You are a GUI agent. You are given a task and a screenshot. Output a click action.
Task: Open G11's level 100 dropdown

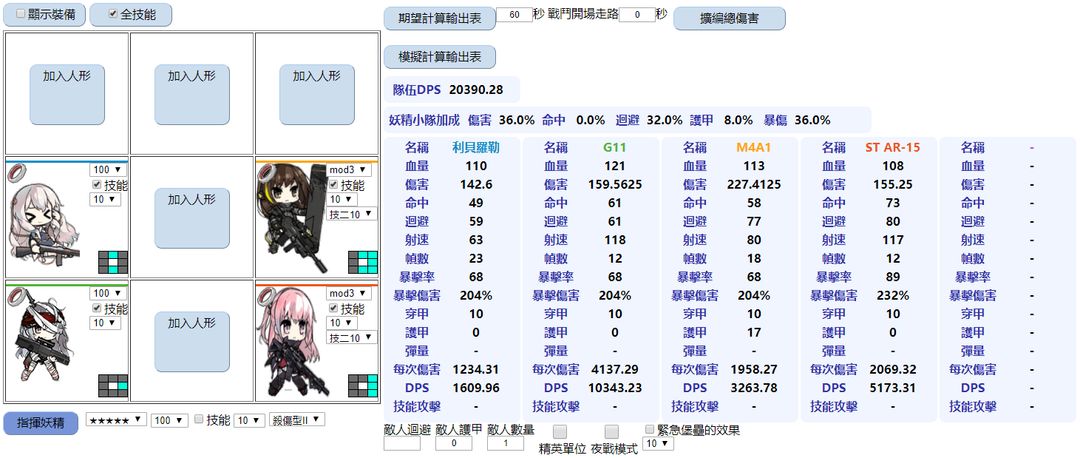coord(107,293)
